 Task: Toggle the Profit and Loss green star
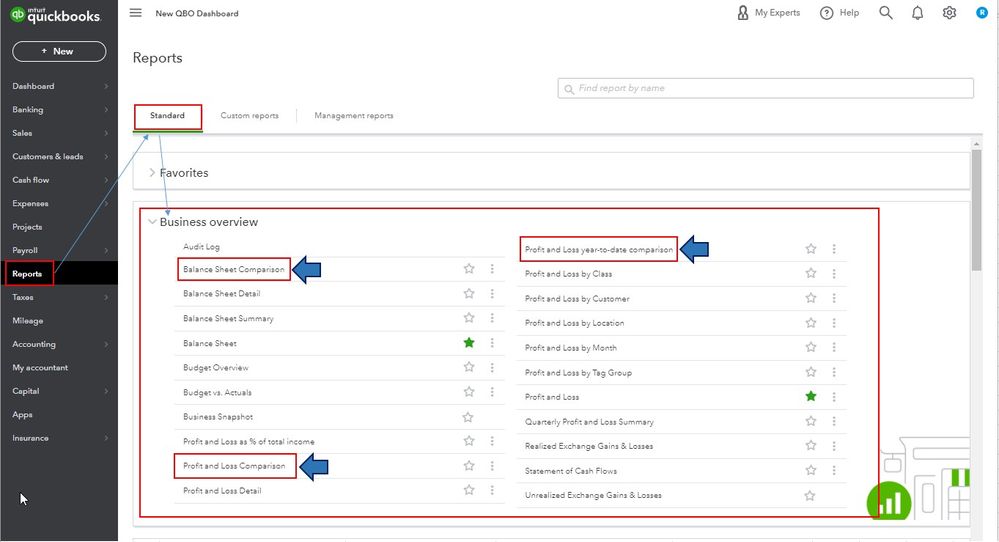pos(811,397)
